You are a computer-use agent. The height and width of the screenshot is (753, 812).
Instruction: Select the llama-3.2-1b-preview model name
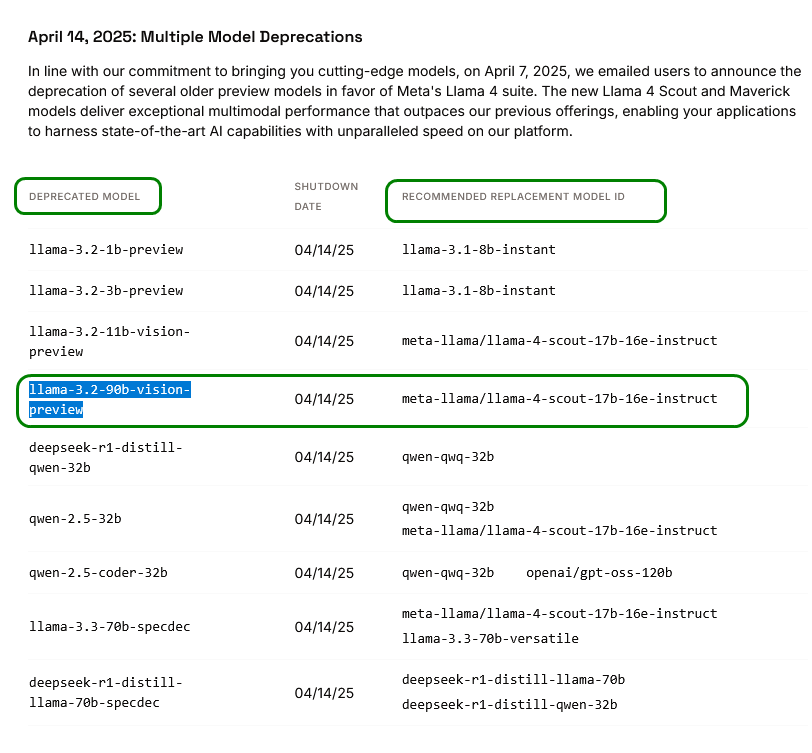click(x=106, y=249)
